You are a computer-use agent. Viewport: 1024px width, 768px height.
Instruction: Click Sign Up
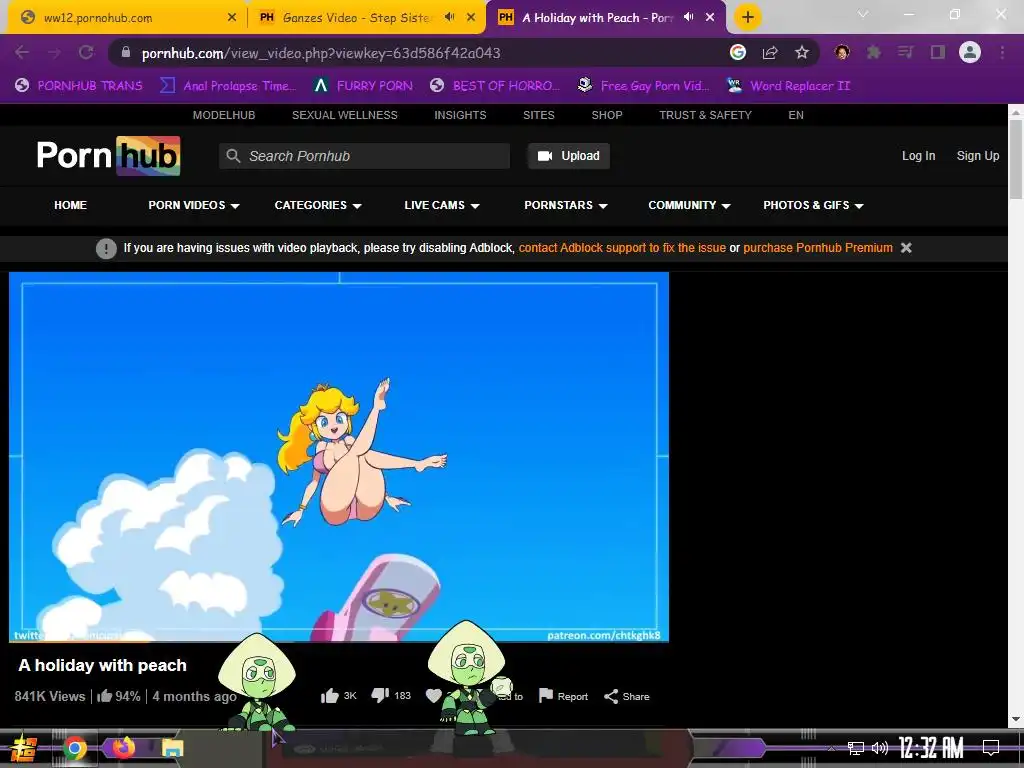pyautogui.click(x=978, y=156)
